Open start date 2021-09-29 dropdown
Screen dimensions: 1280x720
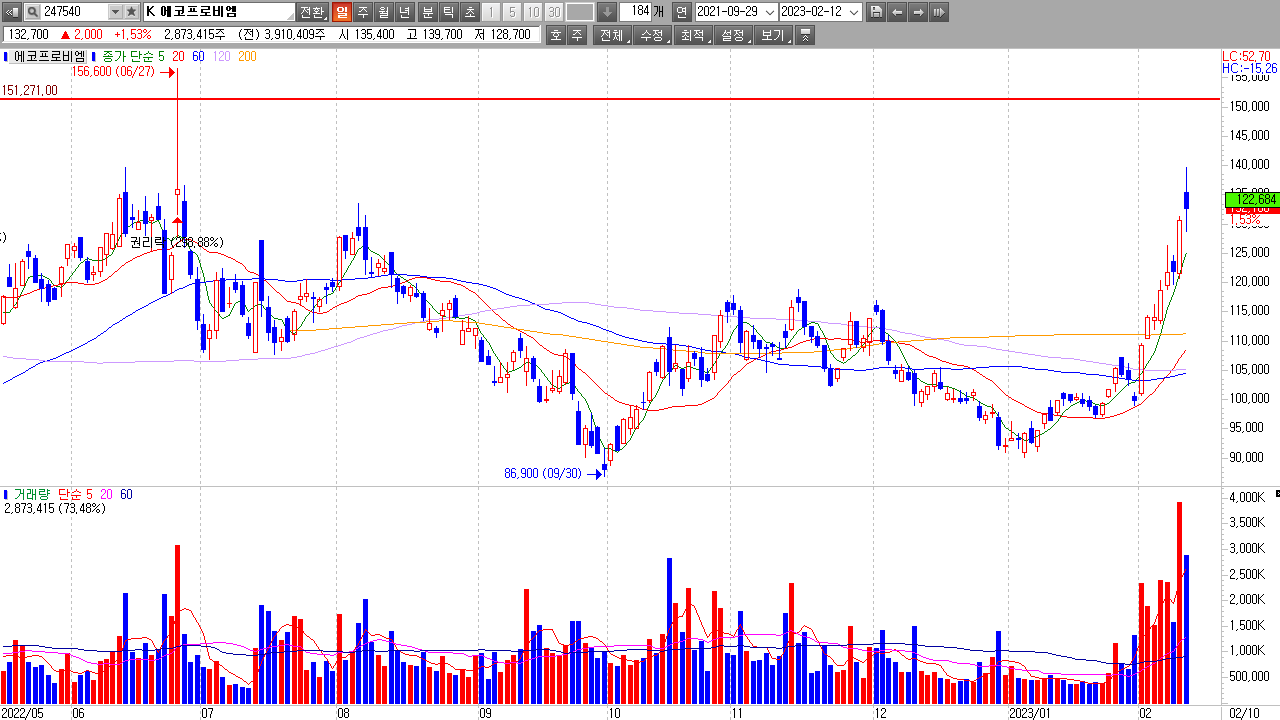769,12
